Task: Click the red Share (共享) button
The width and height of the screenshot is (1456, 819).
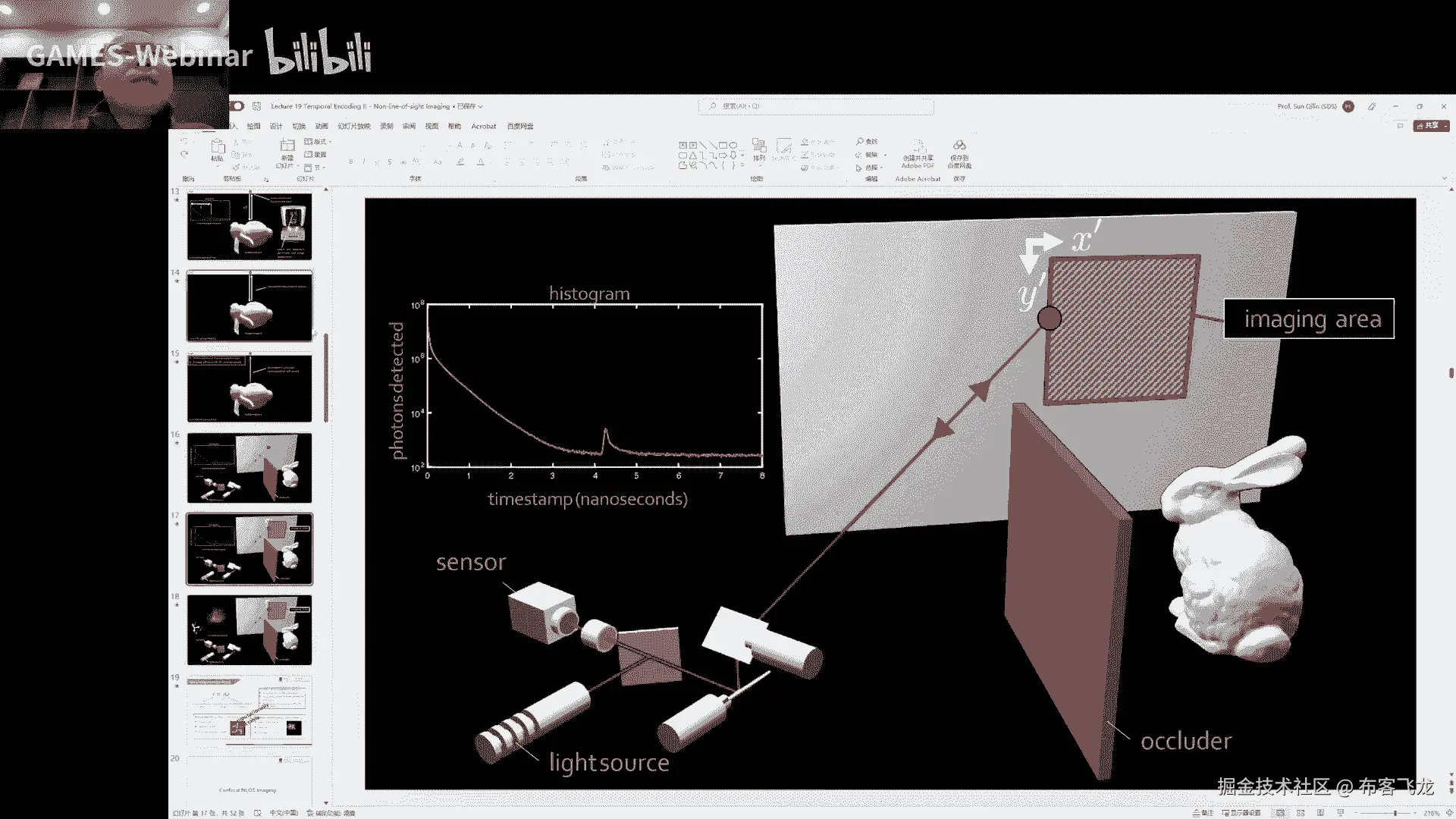Action: point(1428,126)
